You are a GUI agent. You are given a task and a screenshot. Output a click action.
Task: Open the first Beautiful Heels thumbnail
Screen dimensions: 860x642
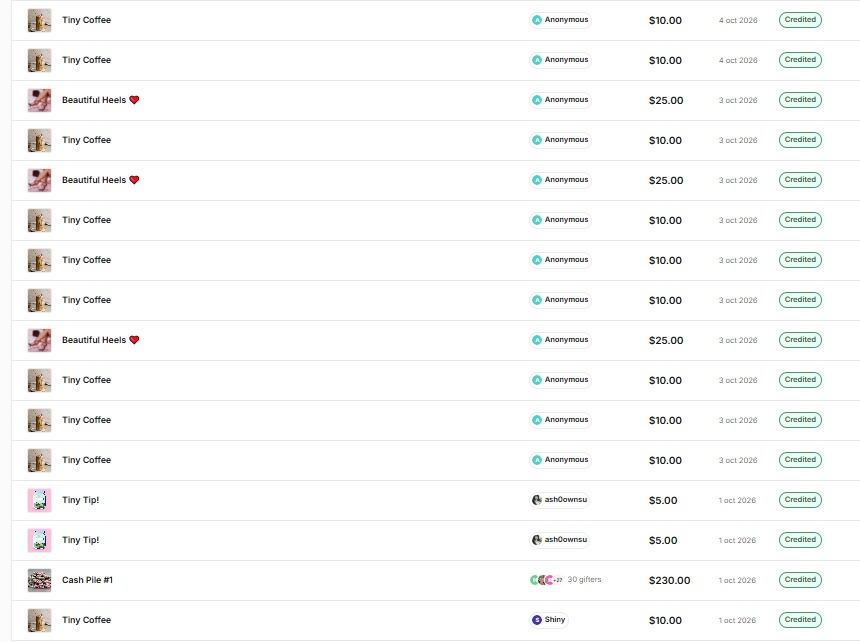tap(39, 100)
